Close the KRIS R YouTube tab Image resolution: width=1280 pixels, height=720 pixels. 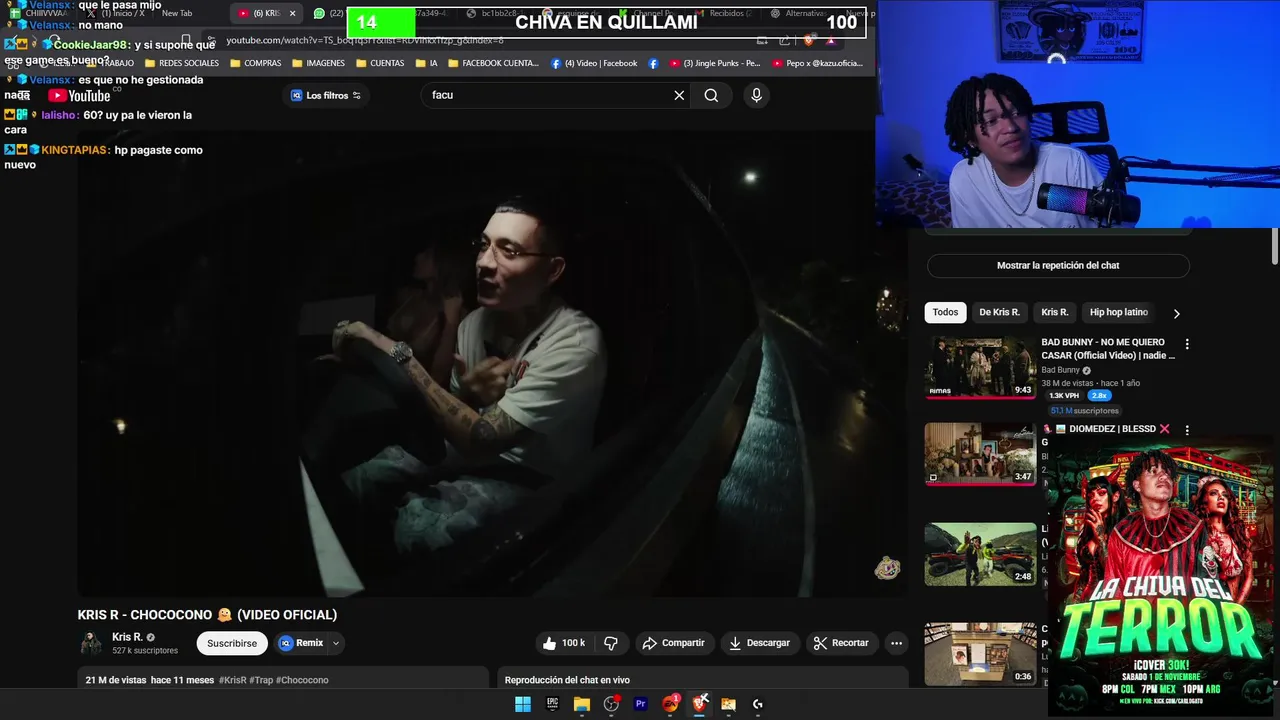pyautogui.click(x=293, y=13)
